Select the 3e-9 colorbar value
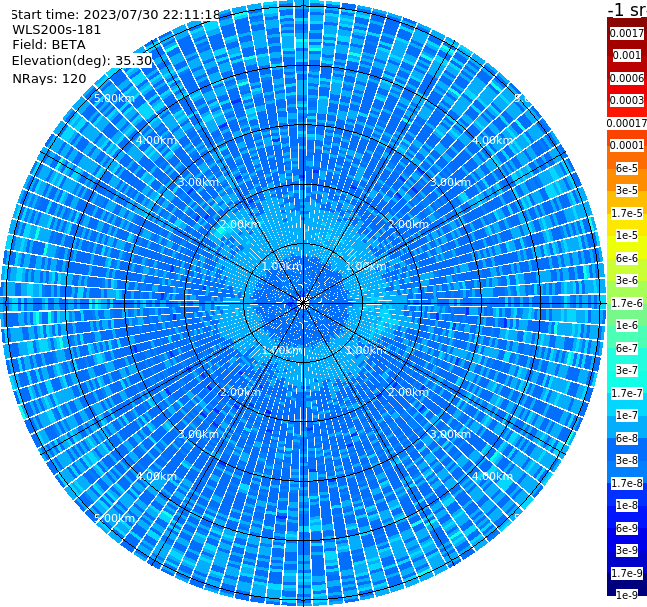The image size is (647, 607). coord(627,550)
